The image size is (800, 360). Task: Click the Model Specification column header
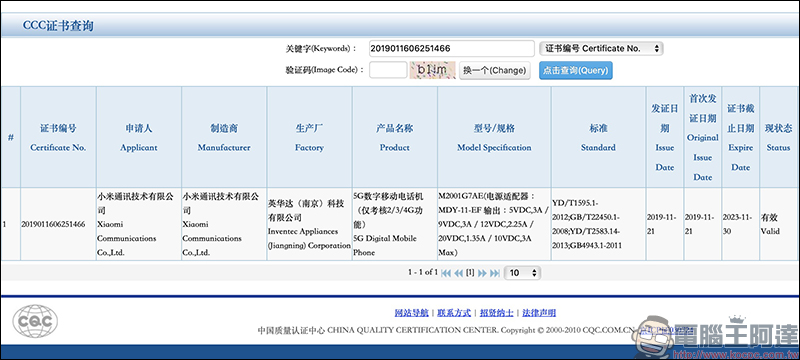point(494,137)
